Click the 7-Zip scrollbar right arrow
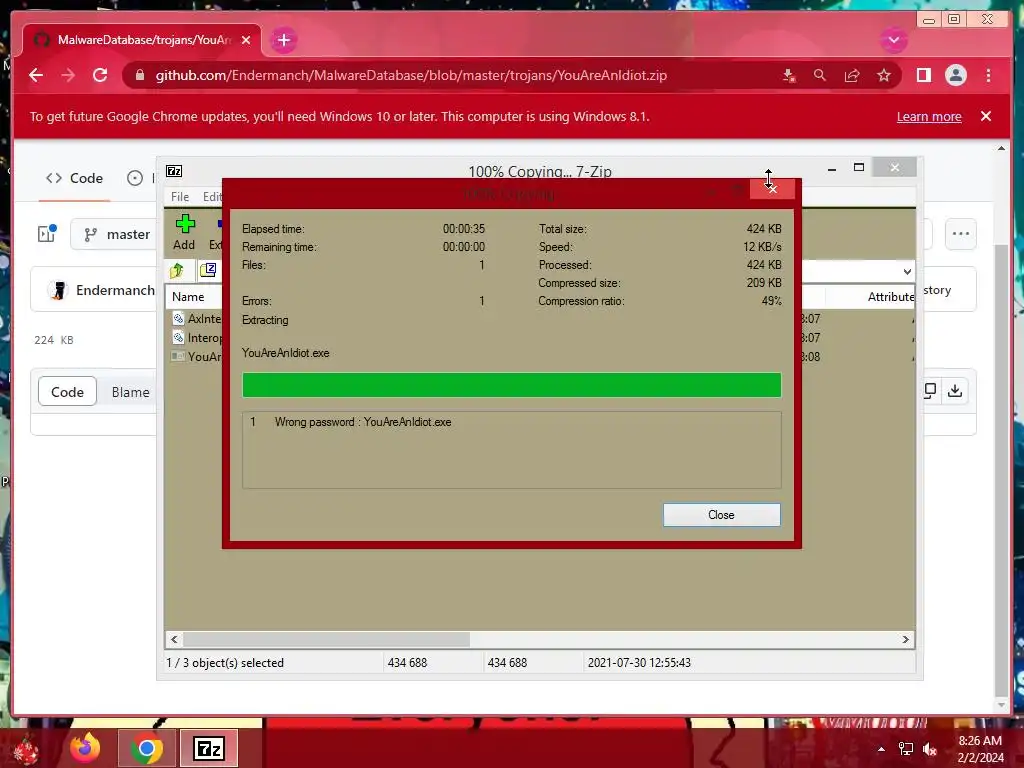This screenshot has width=1024, height=768. (x=905, y=639)
